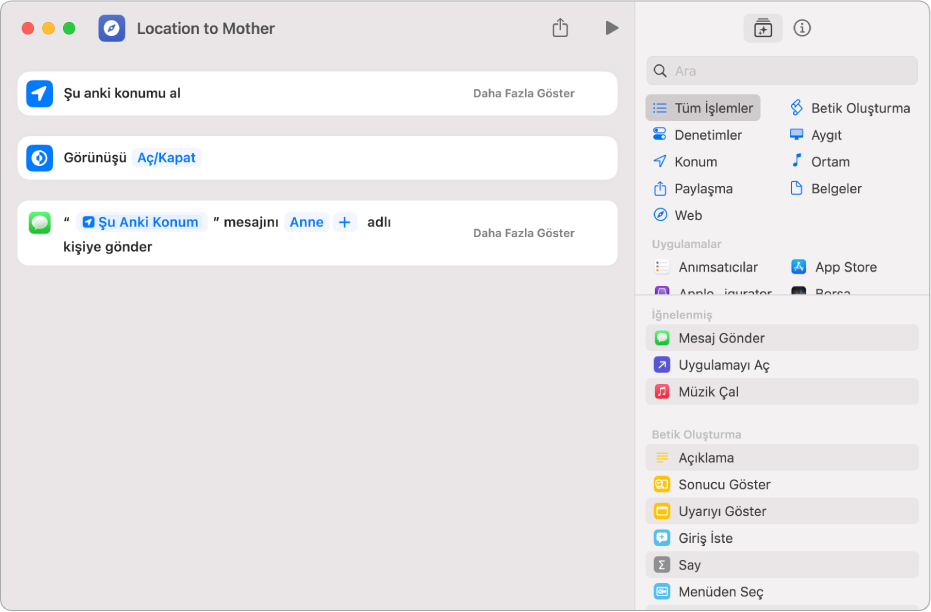Image resolution: width=931 pixels, height=612 pixels.
Task: Click the Anne recipient token
Action: coord(306,222)
